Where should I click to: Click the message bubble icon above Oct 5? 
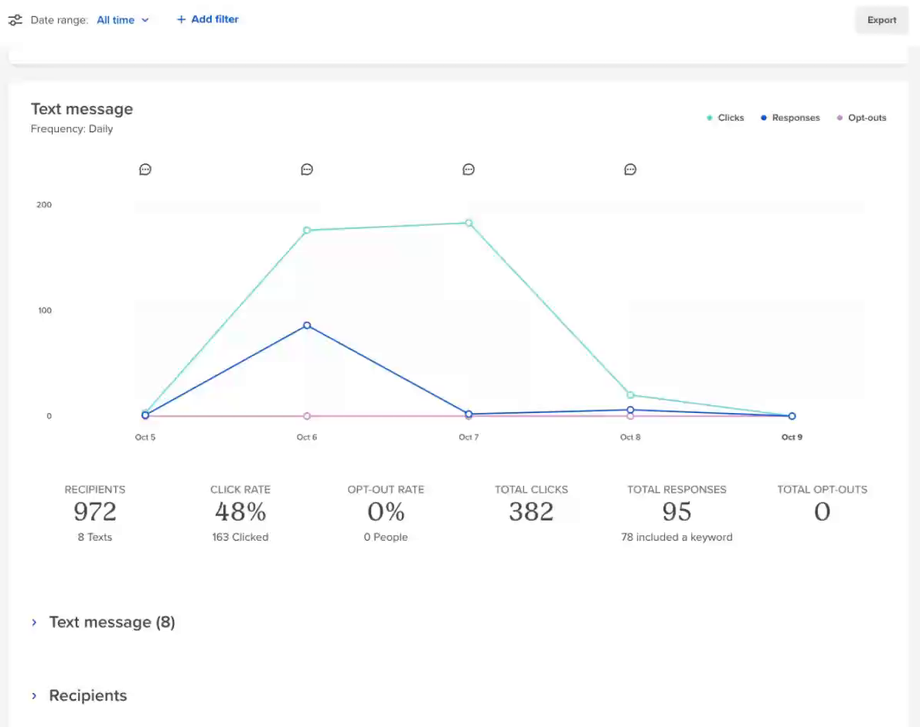pyautogui.click(x=146, y=170)
